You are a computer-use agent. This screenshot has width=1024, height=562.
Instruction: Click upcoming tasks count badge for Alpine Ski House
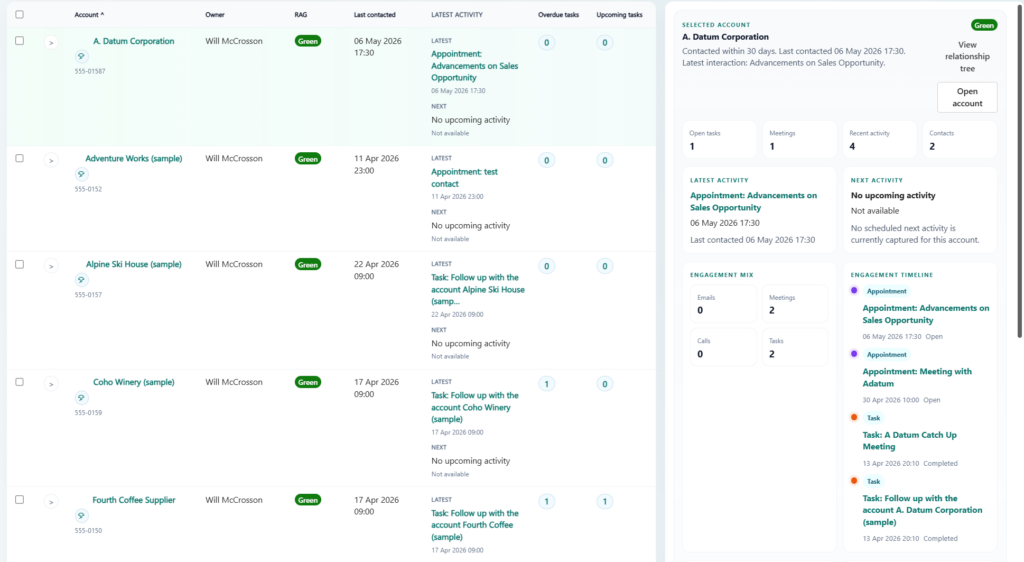coord(605,266)
